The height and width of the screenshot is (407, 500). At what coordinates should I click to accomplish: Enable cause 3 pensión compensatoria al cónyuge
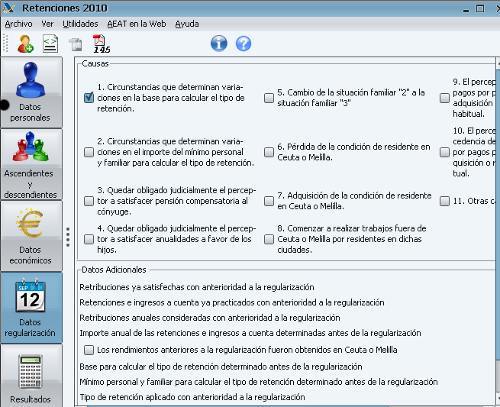[89, 201]
